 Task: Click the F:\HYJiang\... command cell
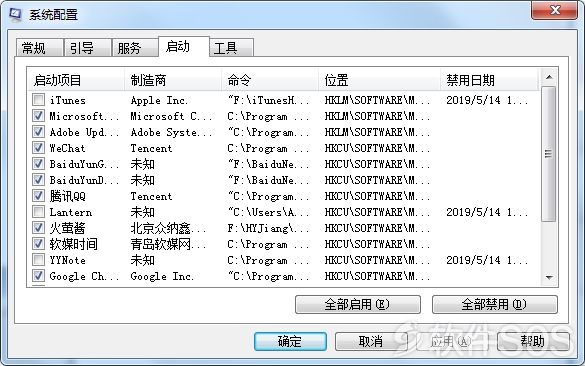click(268, 228)
